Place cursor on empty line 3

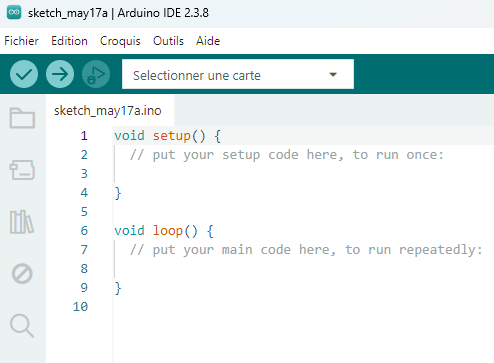303,174
